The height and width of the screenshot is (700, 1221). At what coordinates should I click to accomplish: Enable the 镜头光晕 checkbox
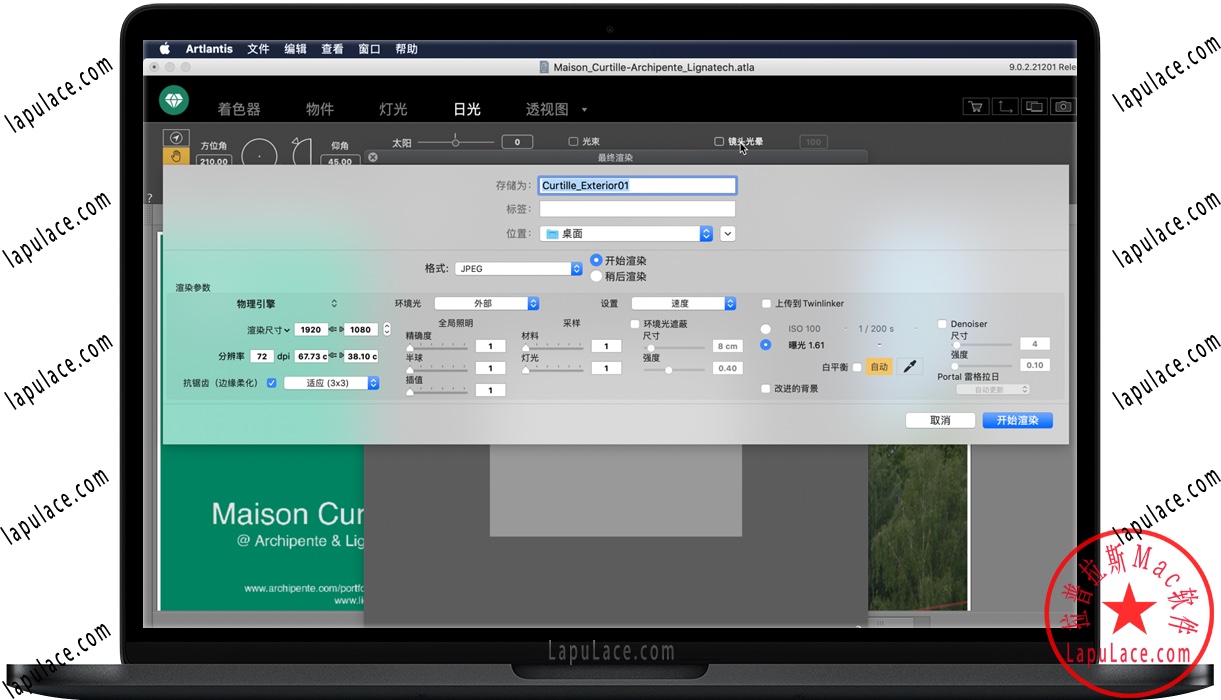pos(718,141)
